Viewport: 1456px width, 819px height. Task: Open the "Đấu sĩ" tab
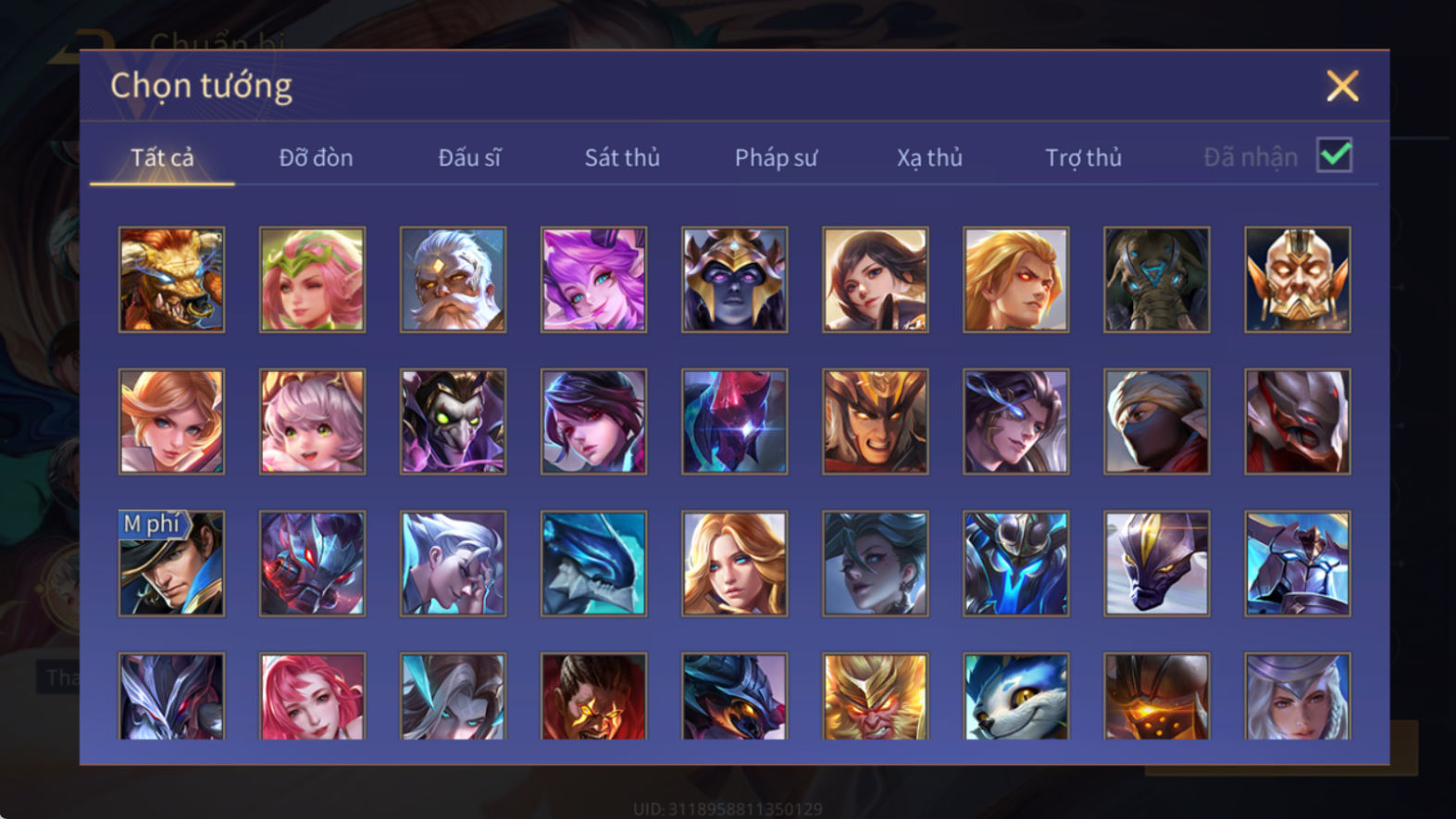tap(469, 157)
